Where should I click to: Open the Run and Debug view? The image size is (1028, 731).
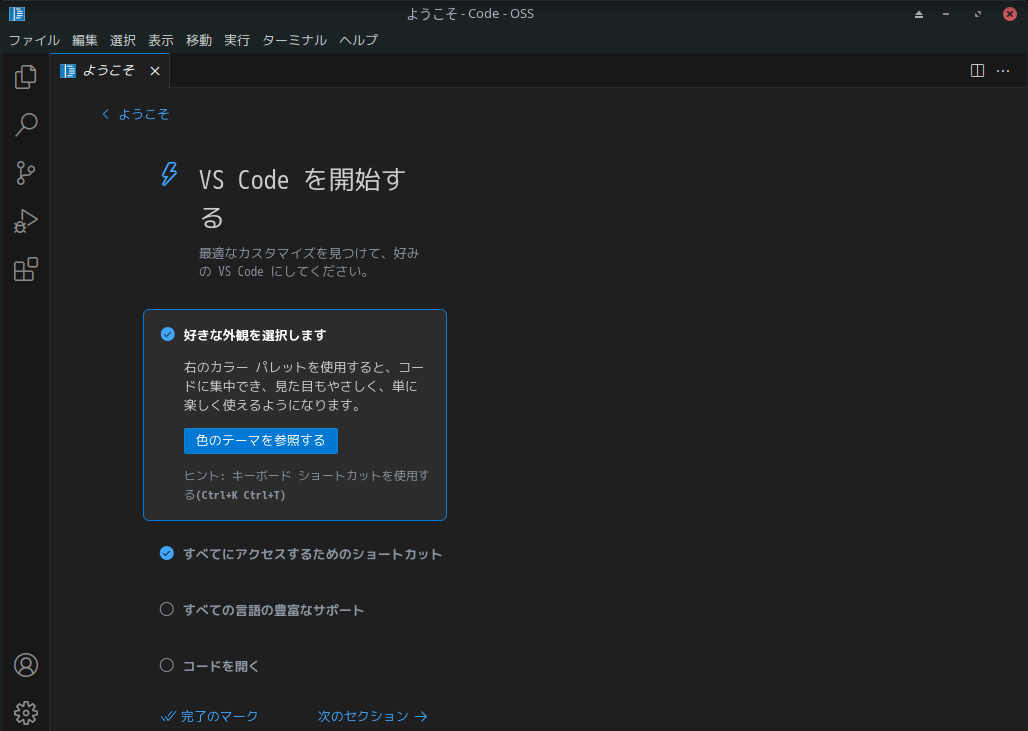[26, 221]
